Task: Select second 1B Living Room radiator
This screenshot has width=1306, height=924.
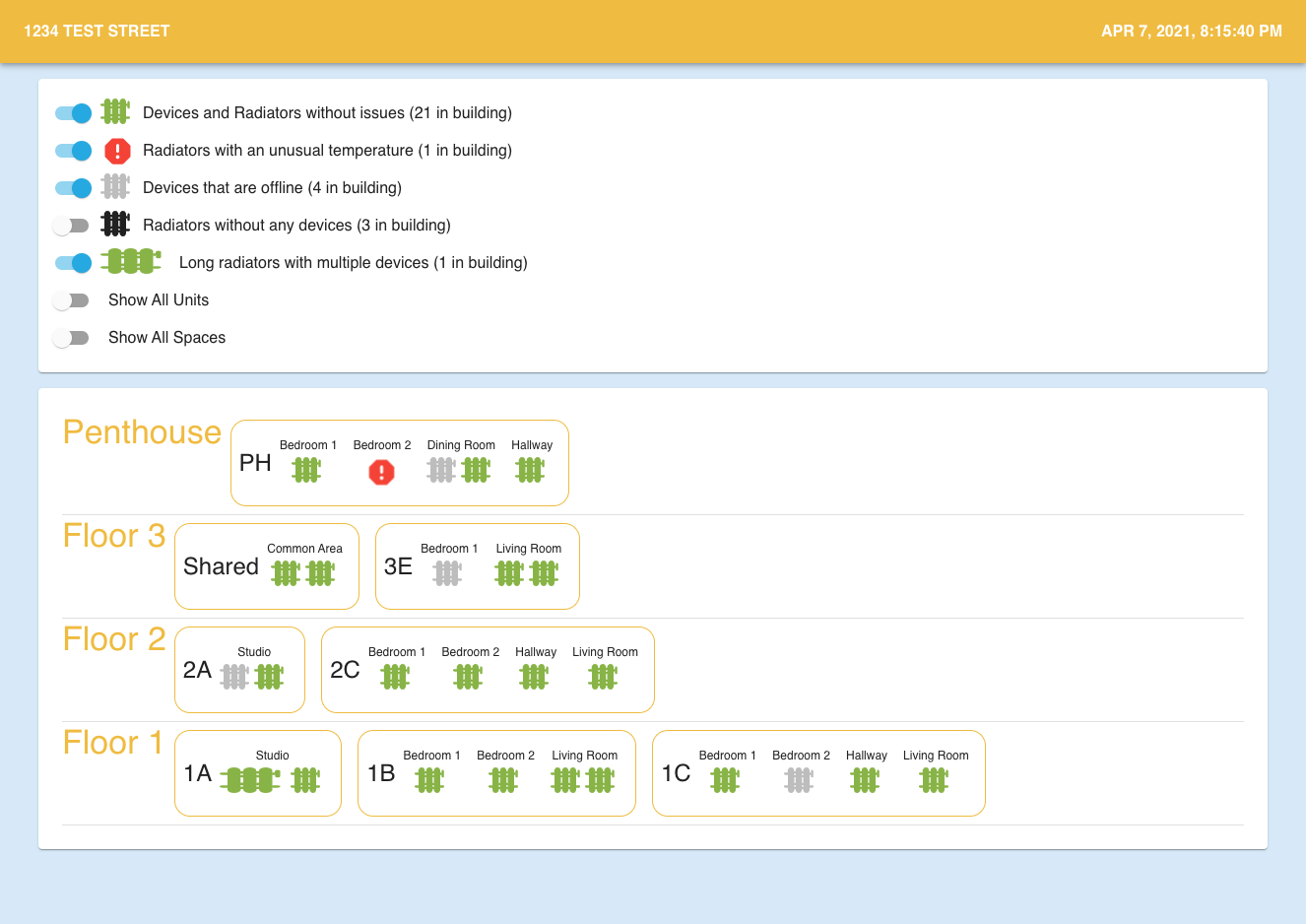Action: click(600, 780)
